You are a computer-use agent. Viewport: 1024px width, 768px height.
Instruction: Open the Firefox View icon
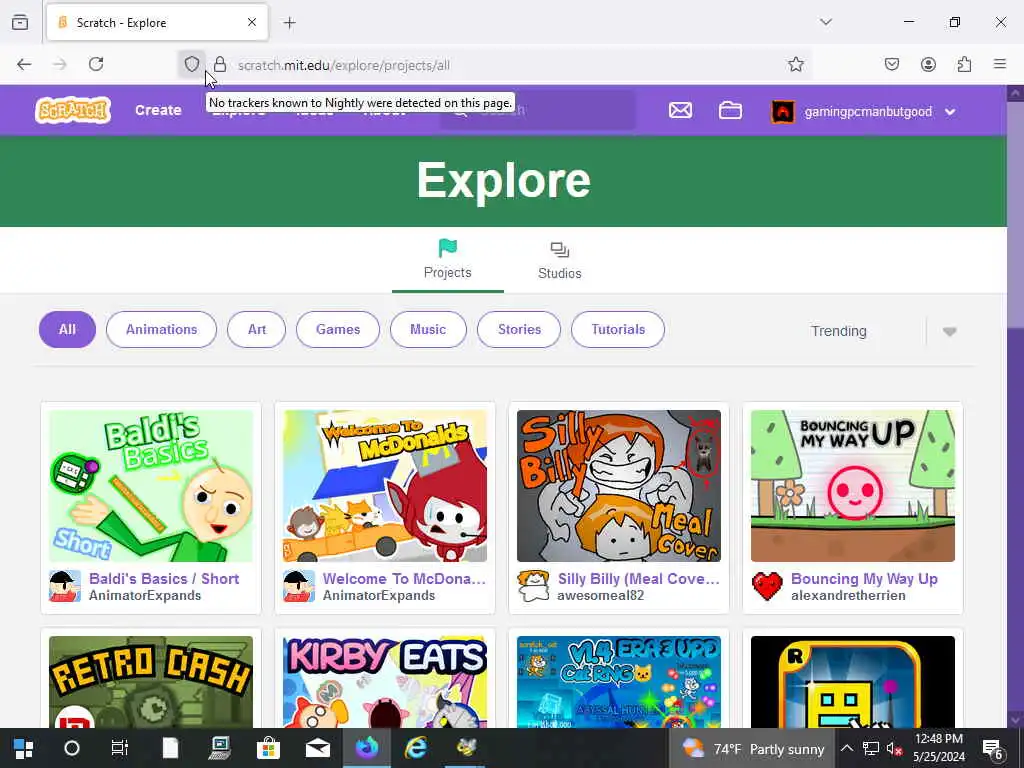pos(20,22)
